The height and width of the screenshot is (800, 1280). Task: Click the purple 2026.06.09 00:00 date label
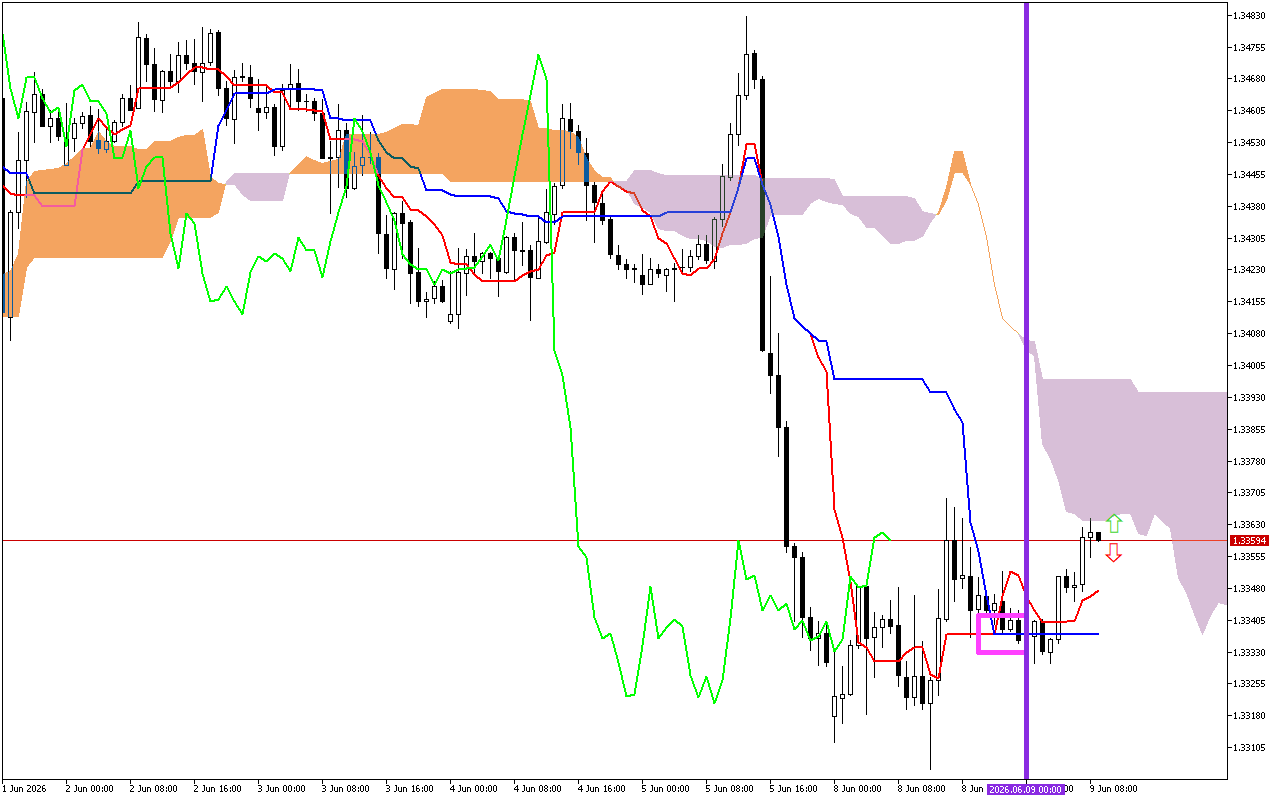[1026, 789]
